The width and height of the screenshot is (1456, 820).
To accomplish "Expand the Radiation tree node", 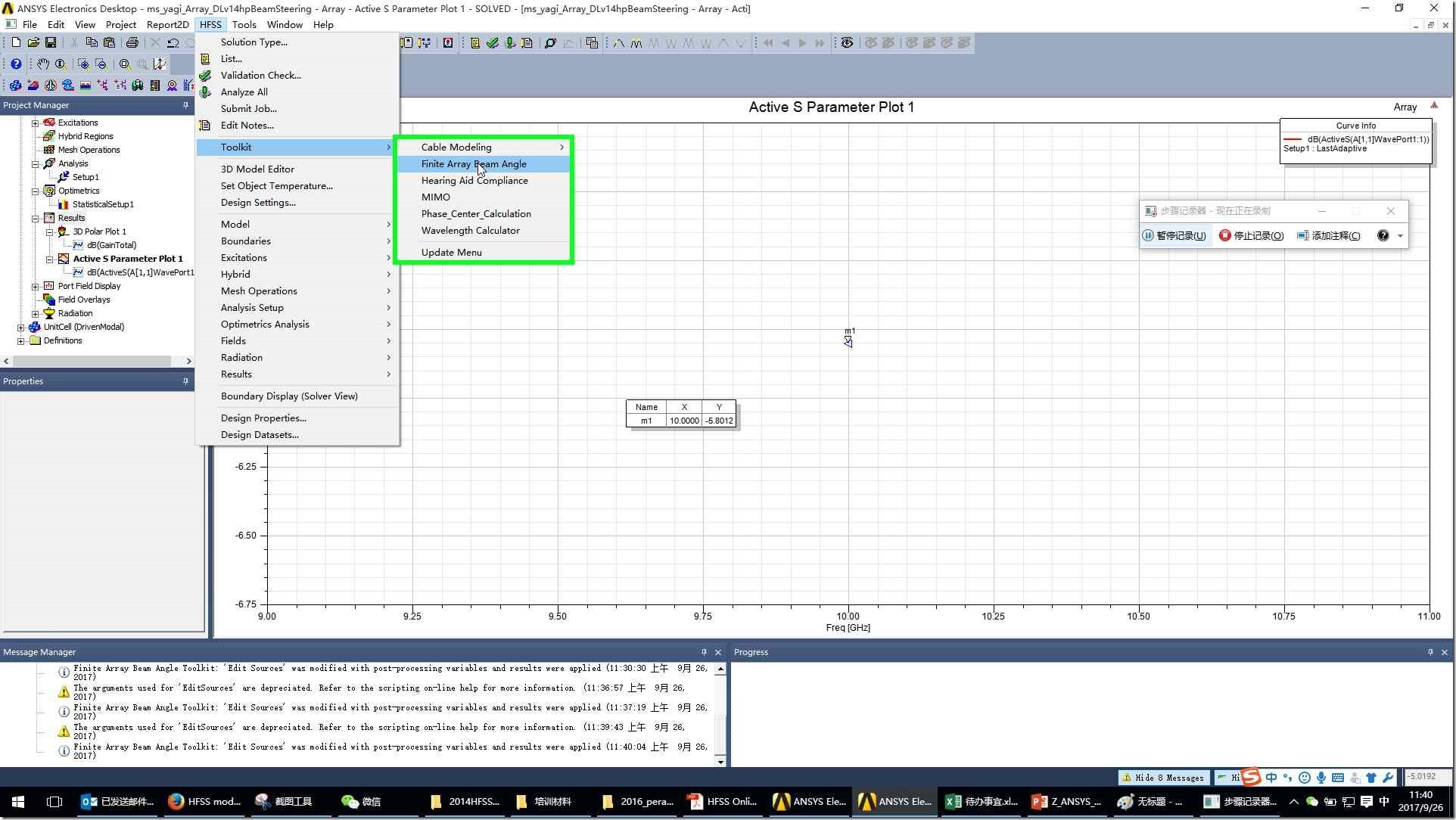I will pos(35,313).
